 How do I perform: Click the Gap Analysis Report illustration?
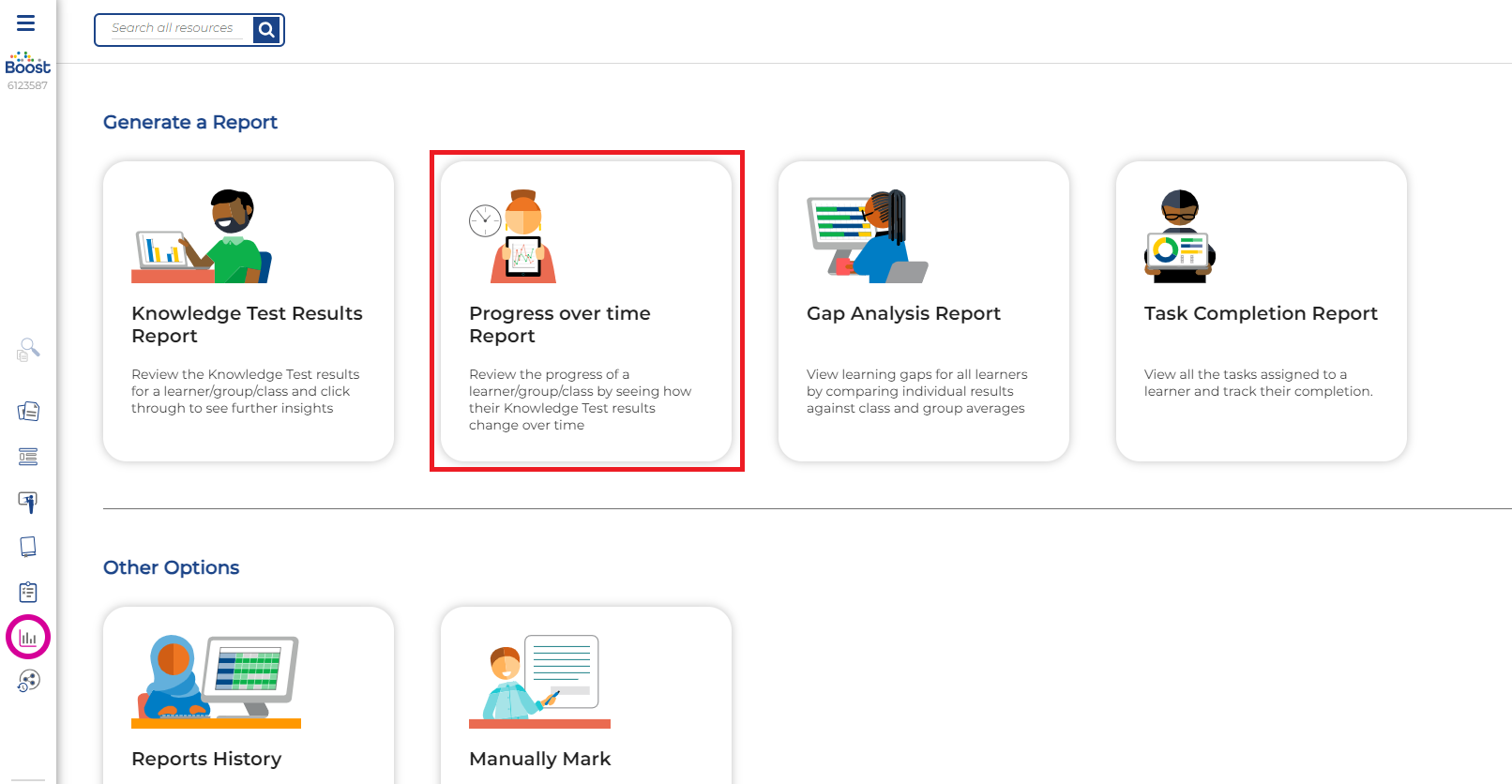pyautogui.click(x=867, y=236)
